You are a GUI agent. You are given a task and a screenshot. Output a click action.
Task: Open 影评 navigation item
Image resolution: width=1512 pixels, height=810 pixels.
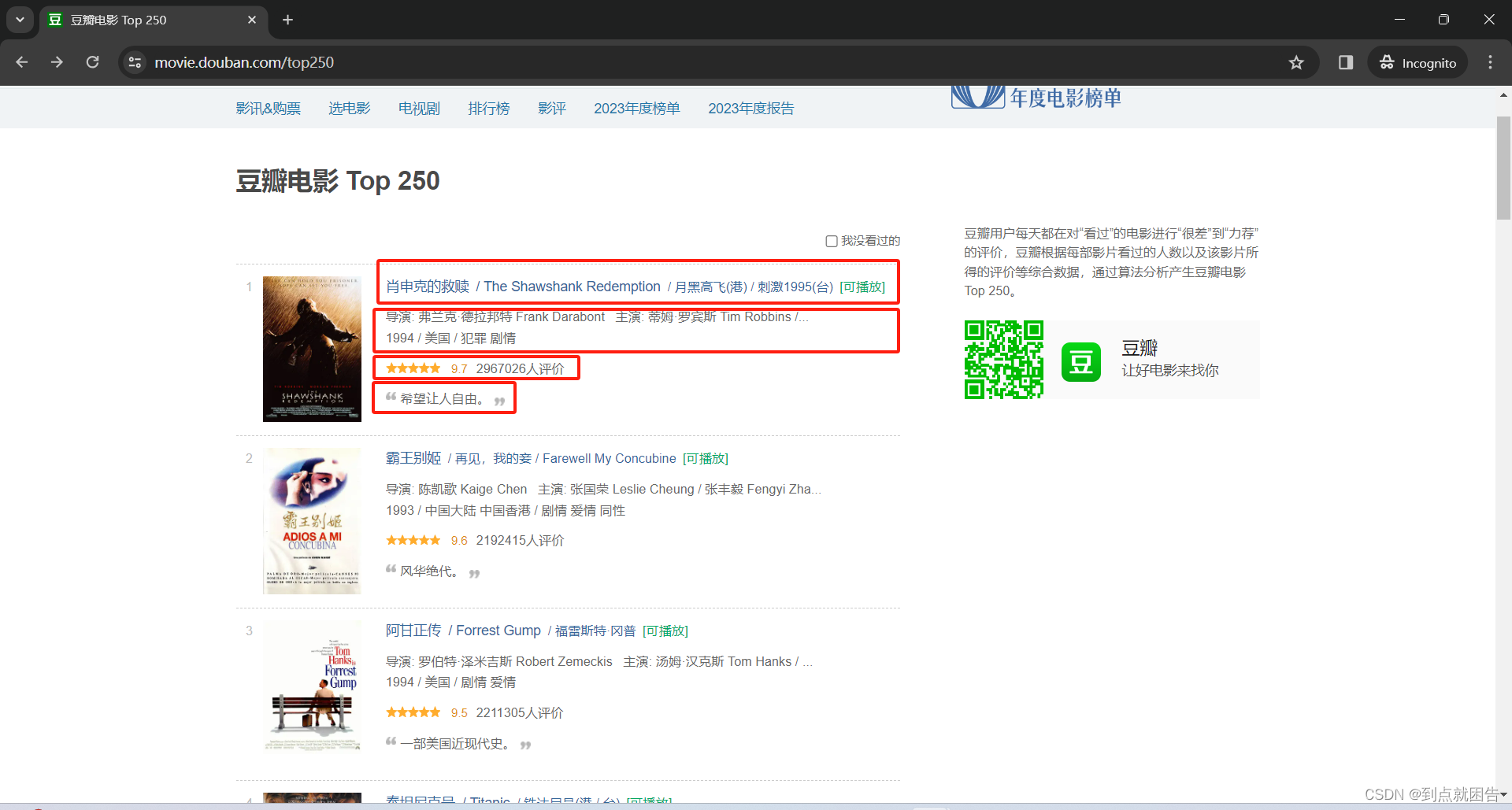552,109
